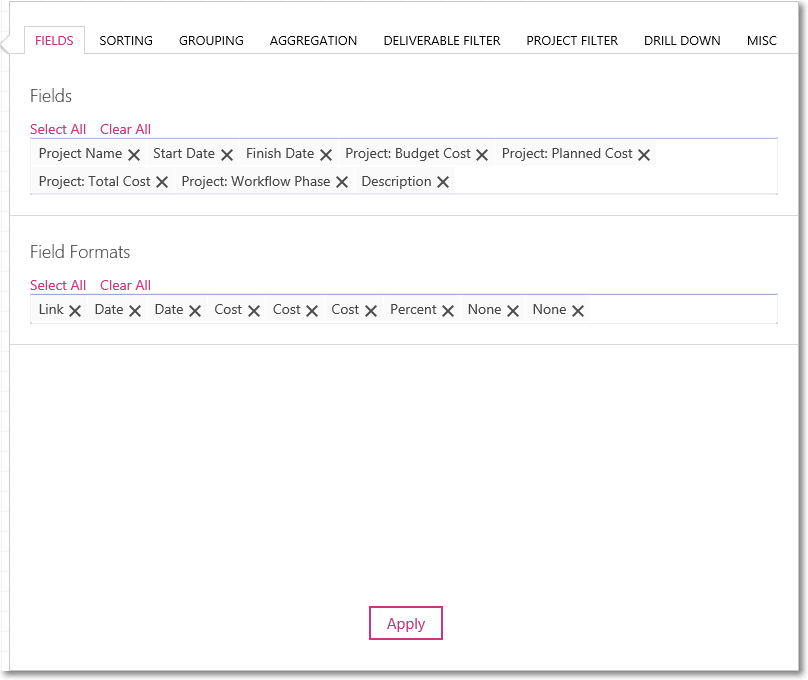The width and height of the screenshot is (808, 680).
Task: Click the Project Name tag text
Action: [80, 154]
